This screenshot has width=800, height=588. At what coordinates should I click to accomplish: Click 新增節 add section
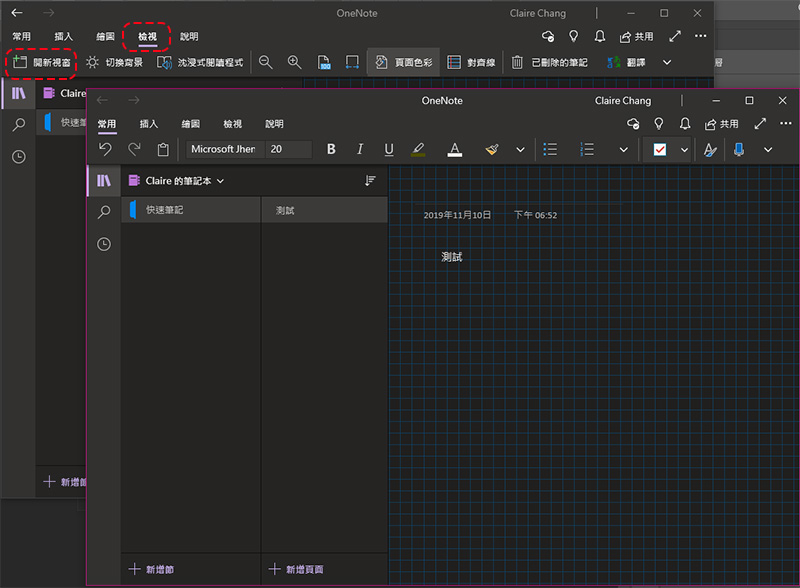[152, 569]
